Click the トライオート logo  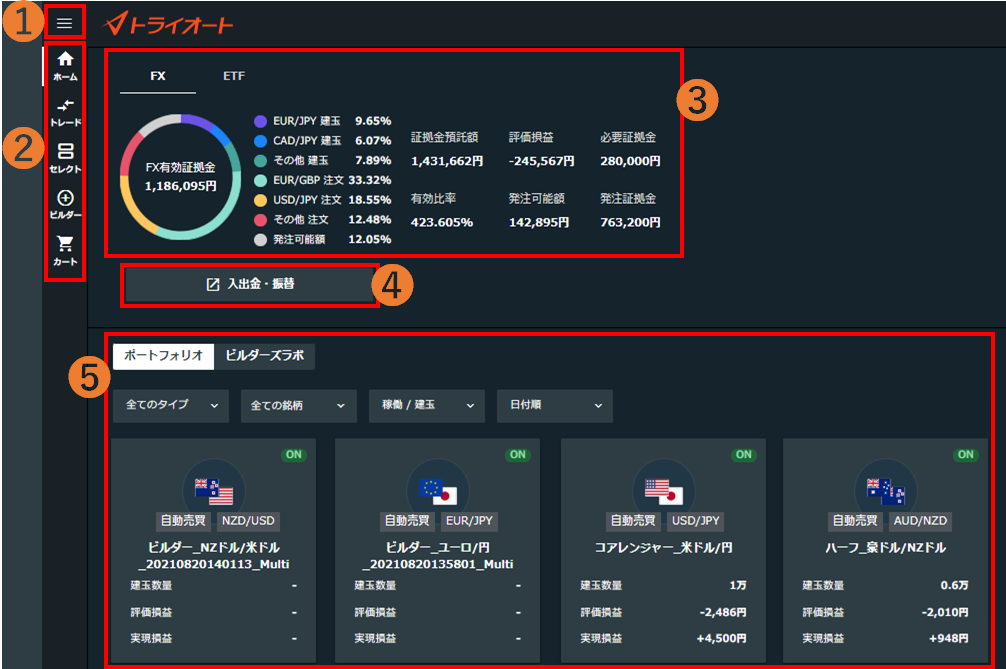168,24
